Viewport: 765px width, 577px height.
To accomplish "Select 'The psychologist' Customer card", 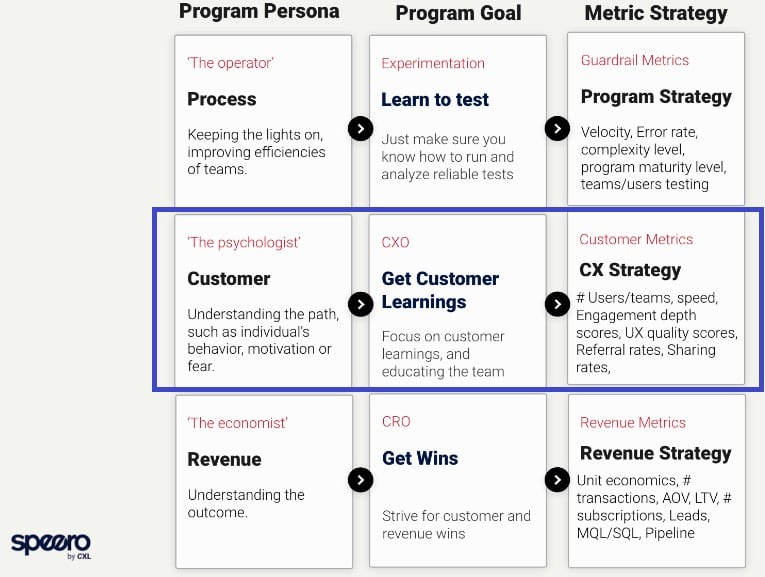I will click(x=263, y=300).
